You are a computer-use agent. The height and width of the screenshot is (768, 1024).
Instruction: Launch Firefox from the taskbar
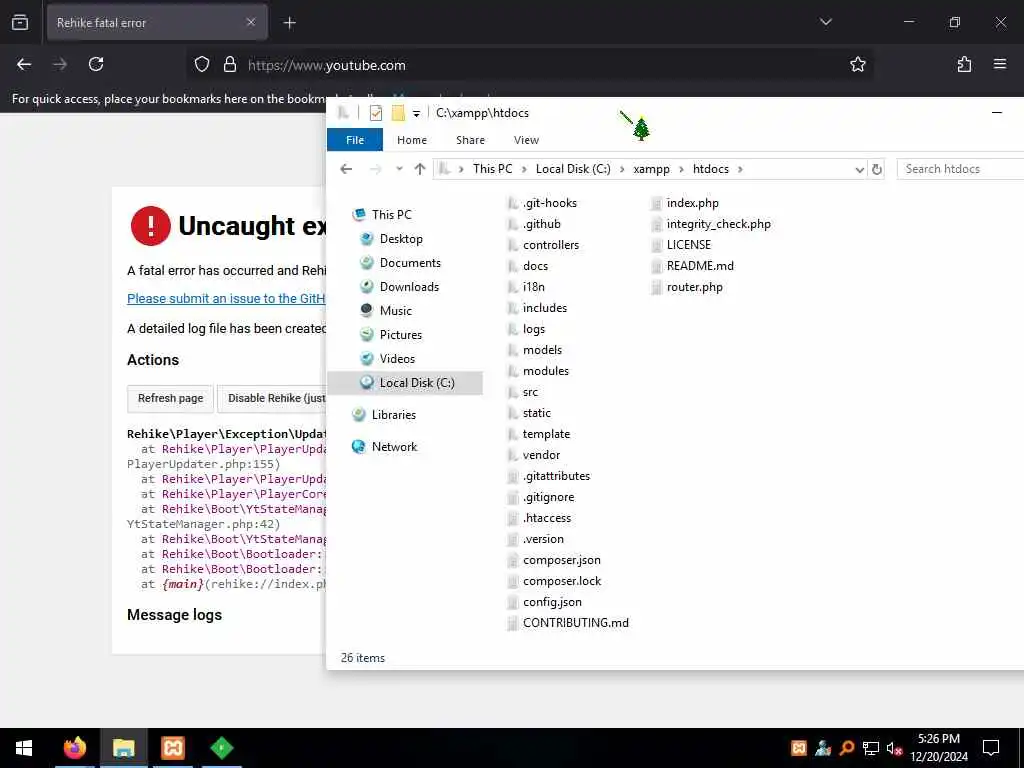point(74,748)
